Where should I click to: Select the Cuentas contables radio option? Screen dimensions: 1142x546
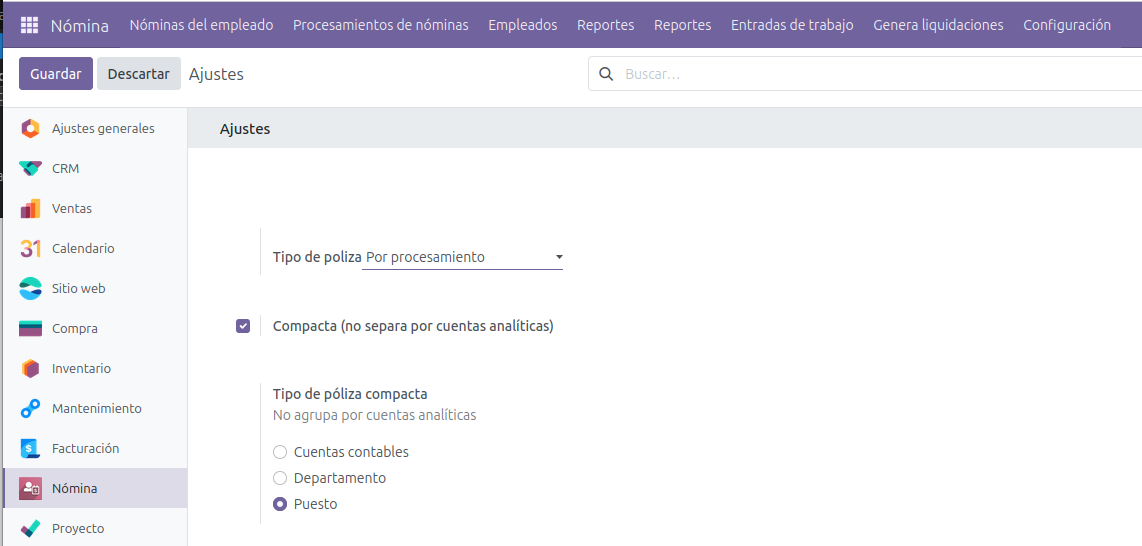[x=280, y=452]
